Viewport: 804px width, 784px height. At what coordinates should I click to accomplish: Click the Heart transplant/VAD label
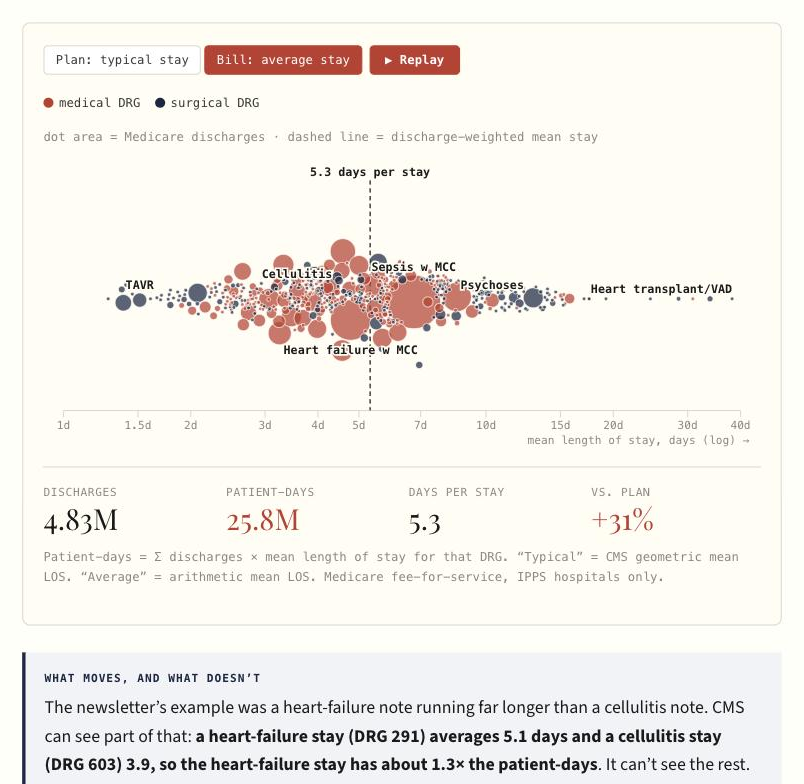pos(661,289)
